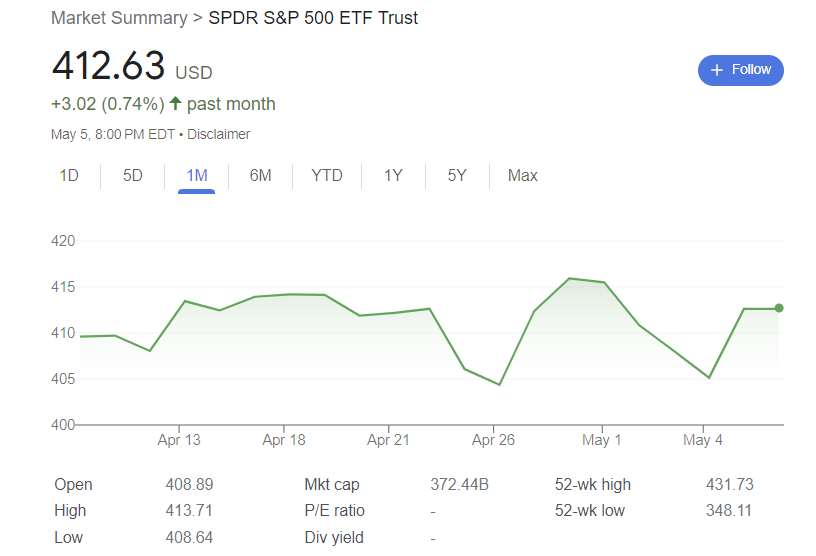Image resolution: width=816 pixels, height=556 pixels.
Task: Select the 5Y time range tab
Action: click(x=457, y=176)
